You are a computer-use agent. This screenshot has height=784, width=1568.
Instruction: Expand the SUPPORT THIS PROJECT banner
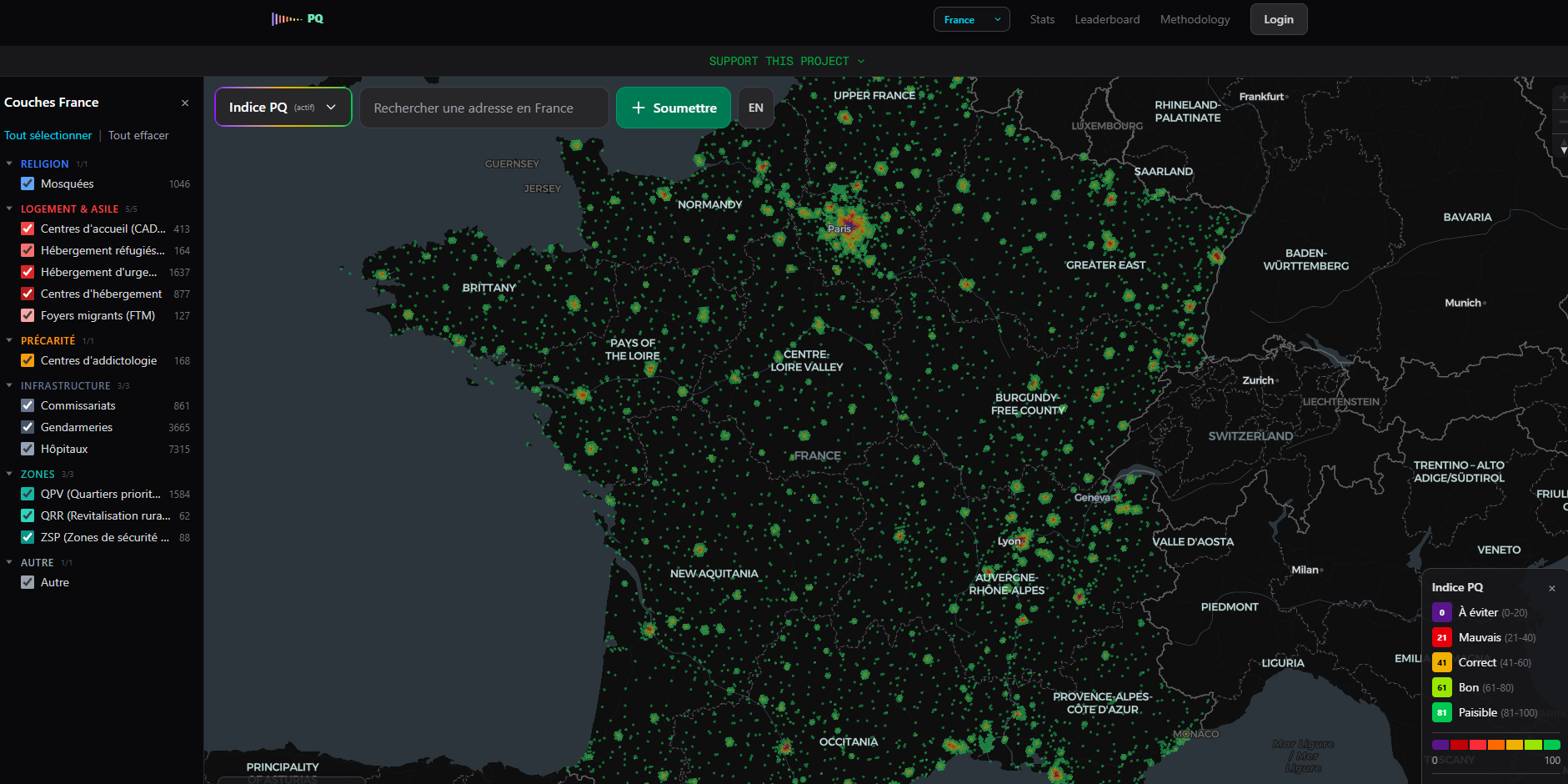787,61
